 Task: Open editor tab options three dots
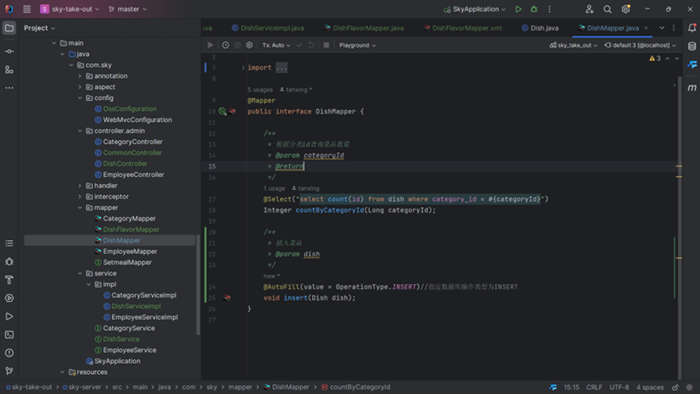click(674, 28)
